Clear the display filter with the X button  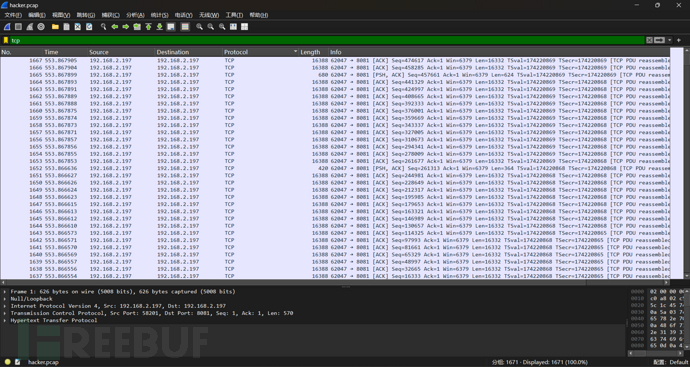coord(649,40)
